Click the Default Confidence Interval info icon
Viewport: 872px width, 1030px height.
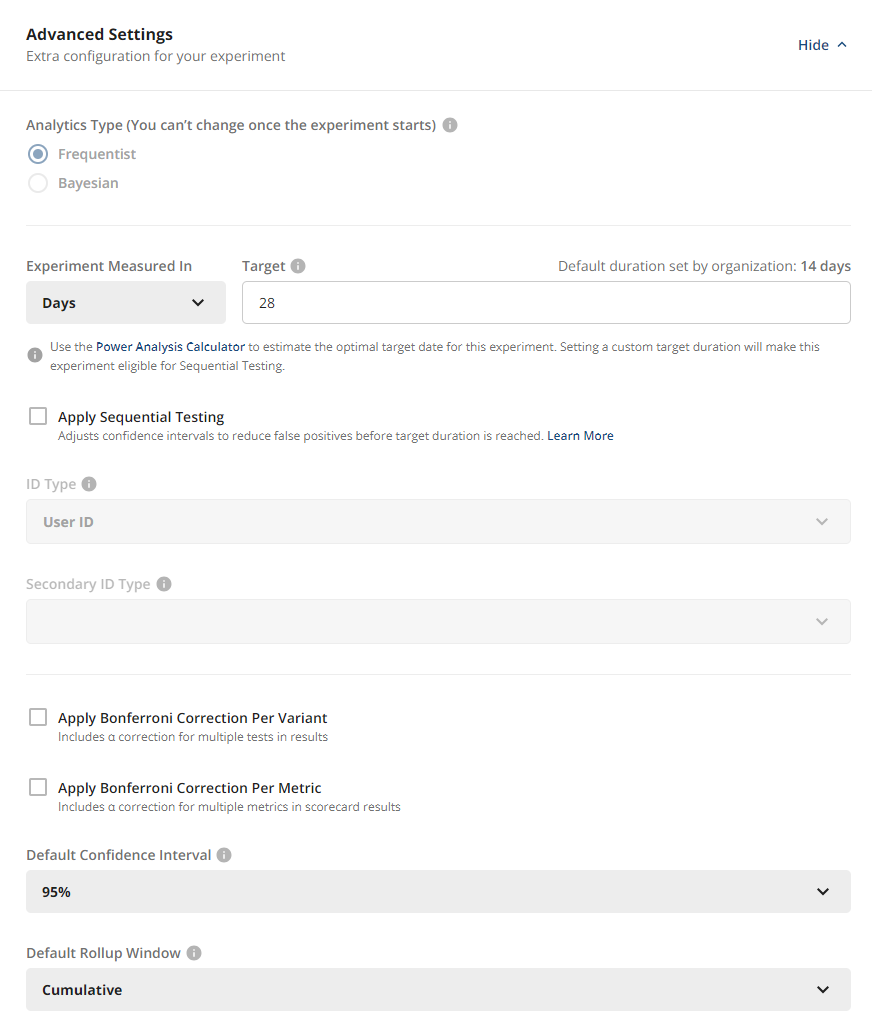point(222,855)
